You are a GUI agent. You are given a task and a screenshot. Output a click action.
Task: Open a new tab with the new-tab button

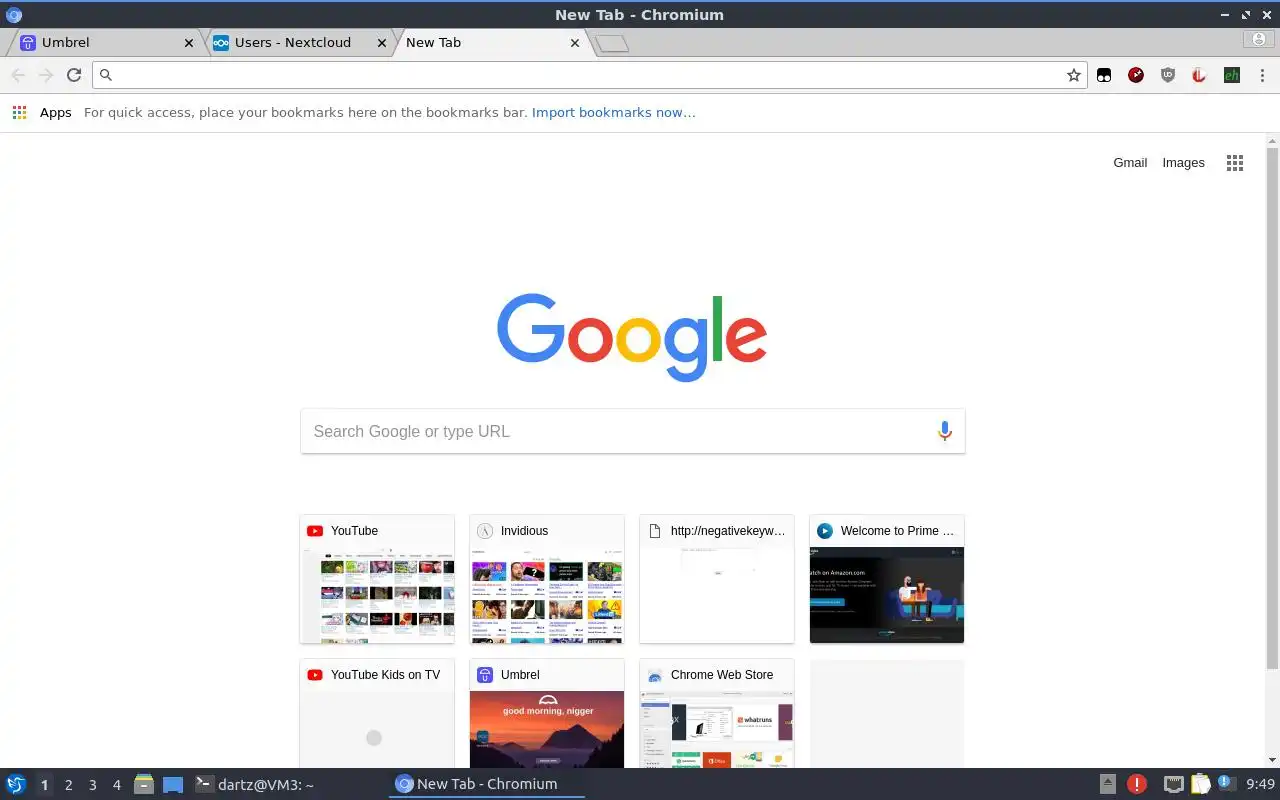(x=611, y=43)
